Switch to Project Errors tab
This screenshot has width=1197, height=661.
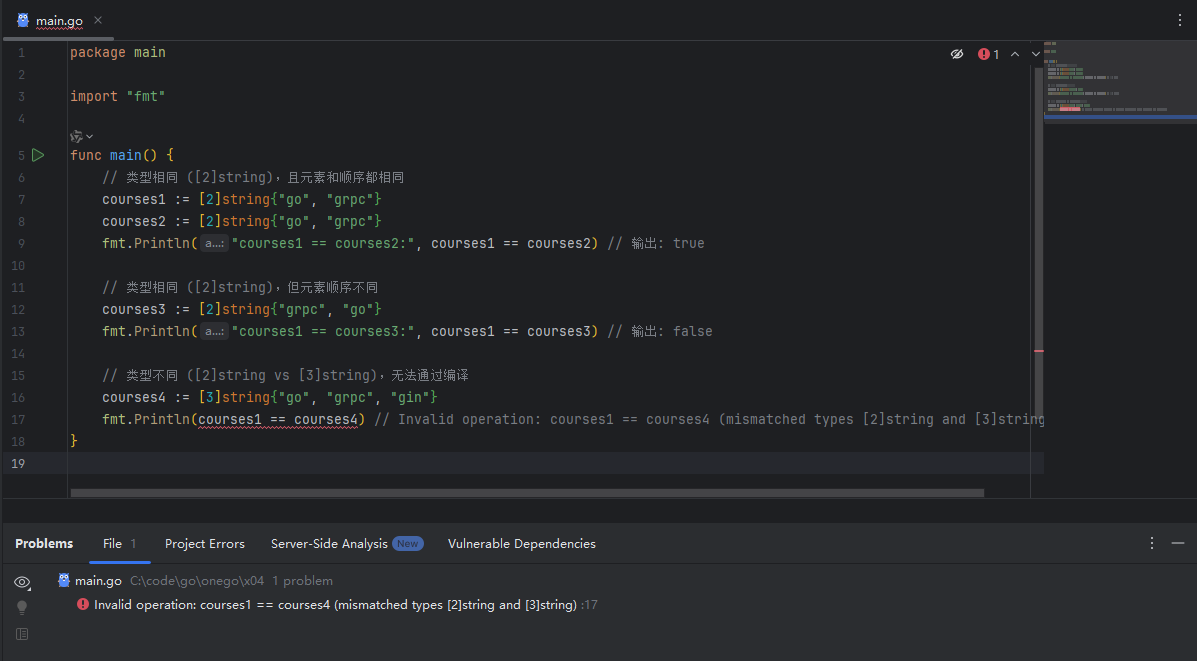(205, 543)
